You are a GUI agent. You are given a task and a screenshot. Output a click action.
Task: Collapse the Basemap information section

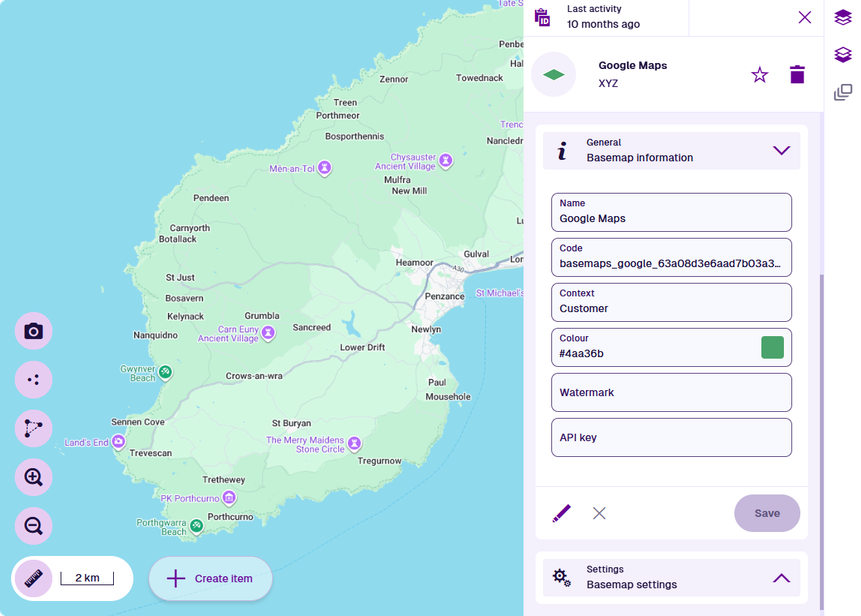tap(782, 150)
